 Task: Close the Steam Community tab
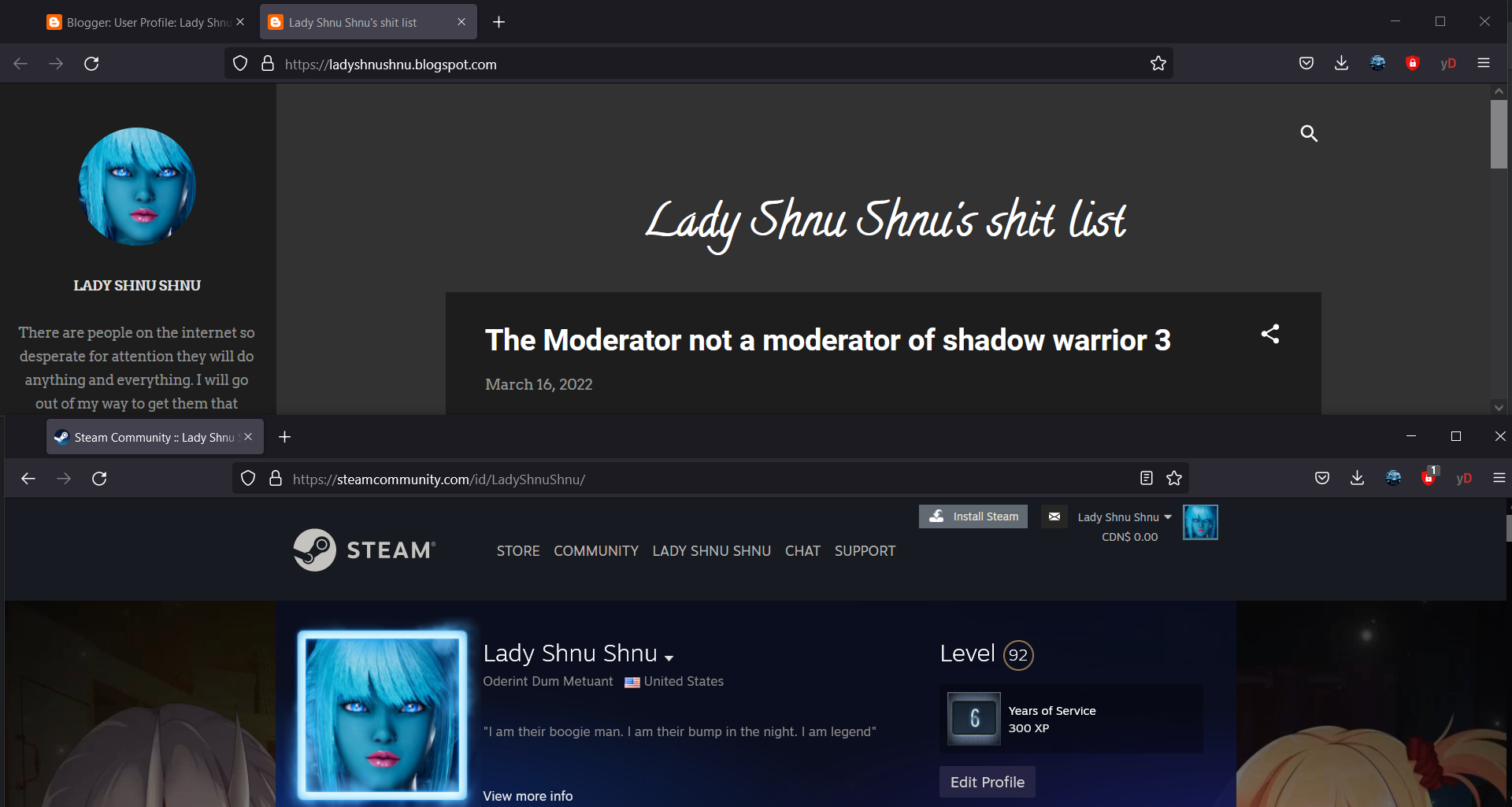pyautogui.click(x=248, y=437)
